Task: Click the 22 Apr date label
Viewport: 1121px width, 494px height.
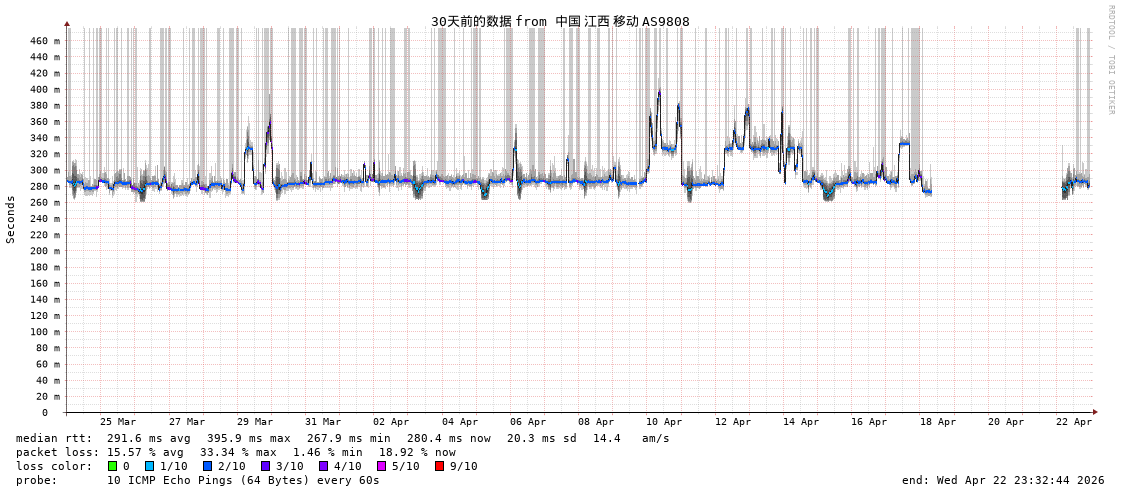Action: coord(1074,422)
